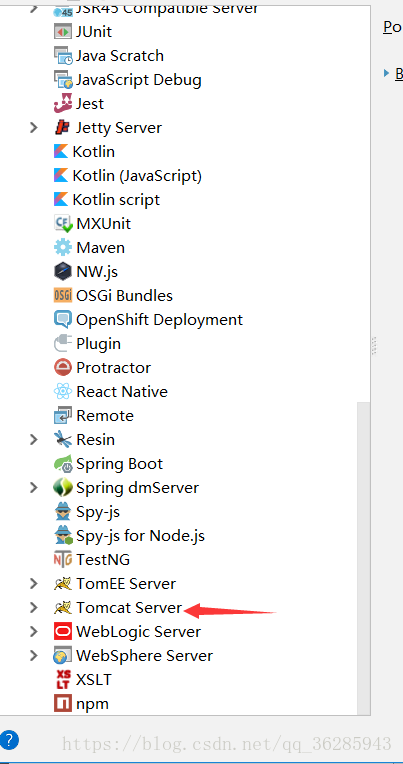Screen dimensions: 403x764
Task: Select the "WebSphere Server" text label
Action: [x=144, y=656]
